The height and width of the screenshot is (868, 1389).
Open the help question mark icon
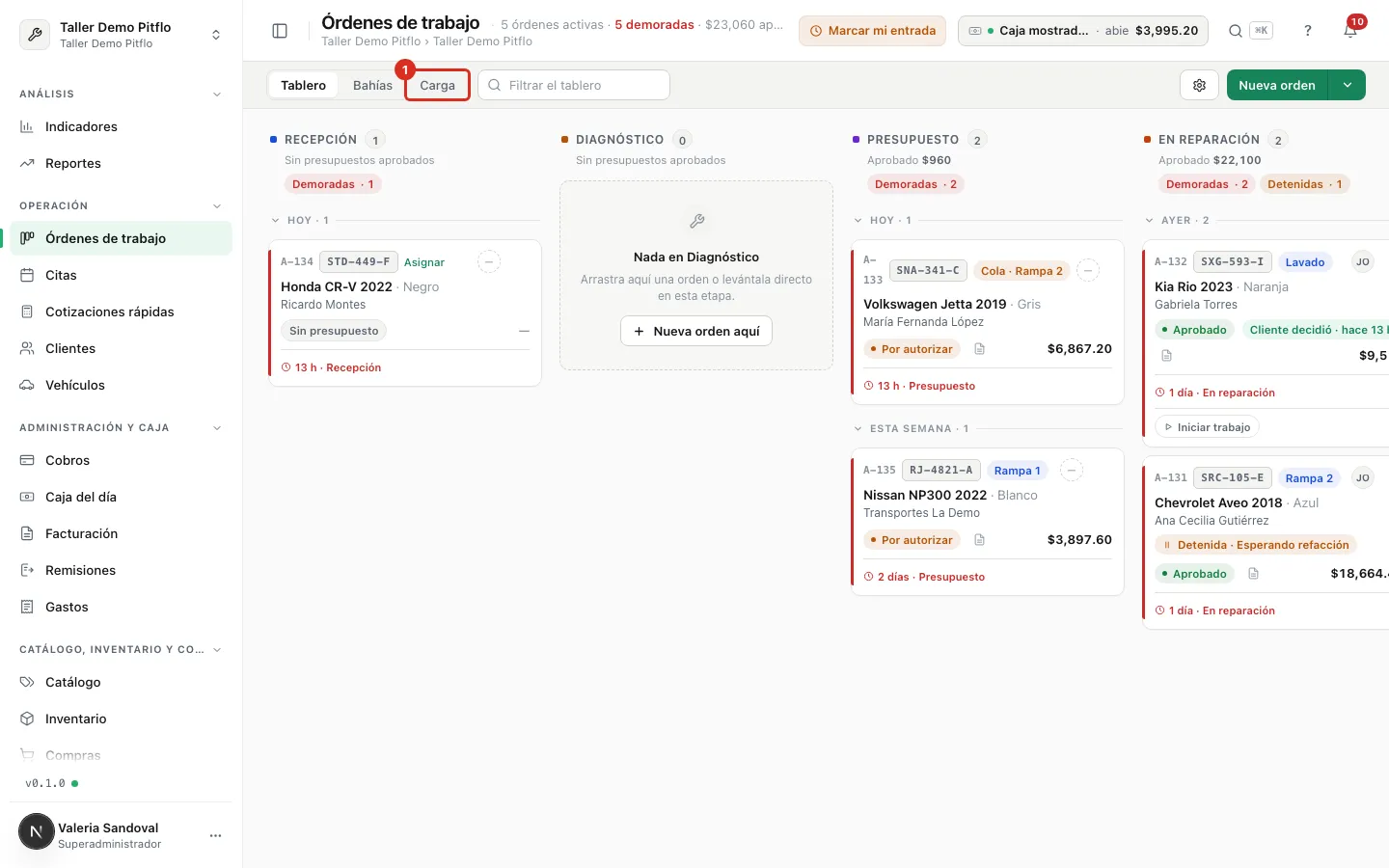pyautogui.click(x=1308, y=31)
